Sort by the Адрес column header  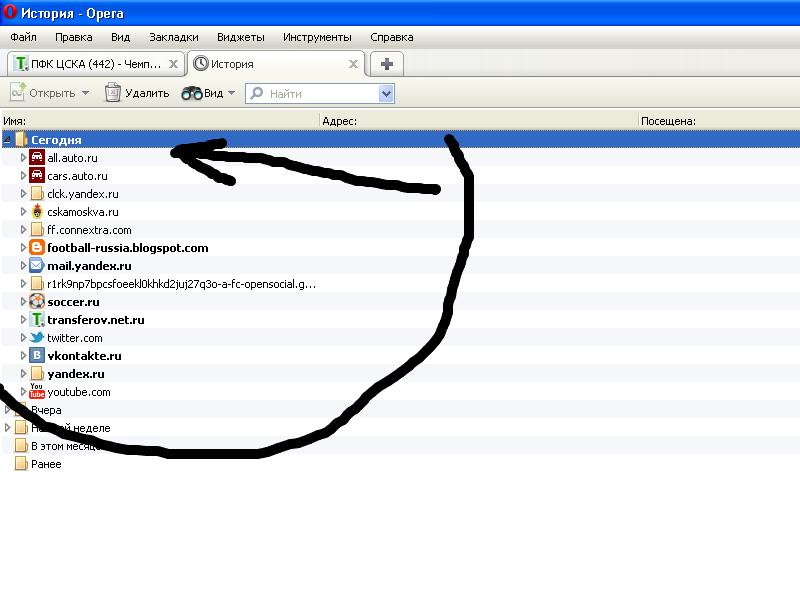(x=479, y=121)
